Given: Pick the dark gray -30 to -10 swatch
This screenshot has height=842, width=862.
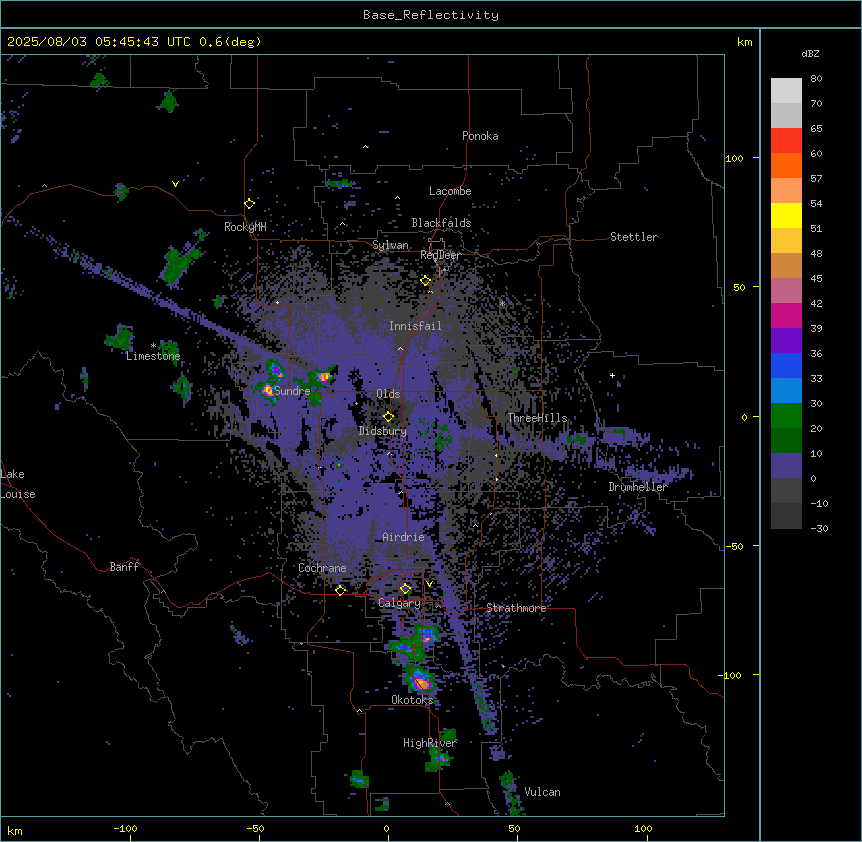Looking at the screenshot, I should [786, 516].
